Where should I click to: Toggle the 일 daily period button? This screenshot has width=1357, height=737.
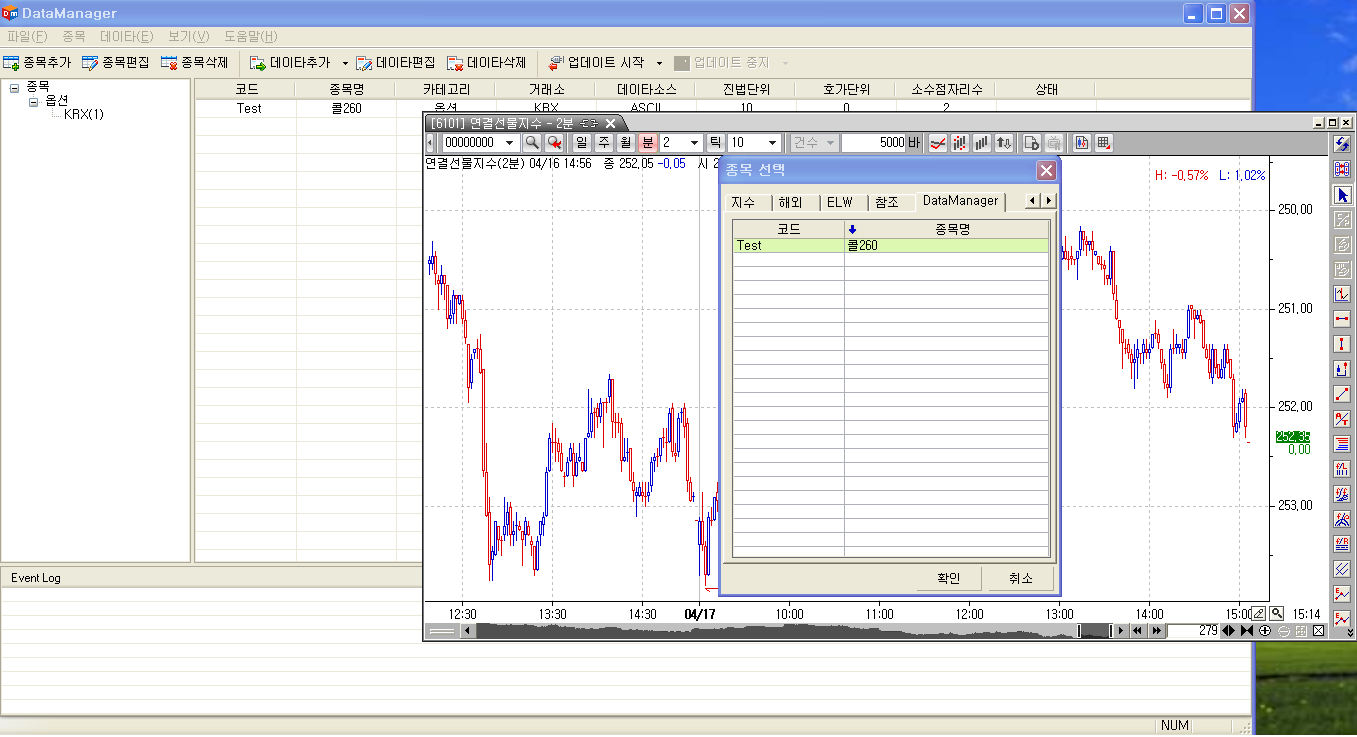(582, 143)
